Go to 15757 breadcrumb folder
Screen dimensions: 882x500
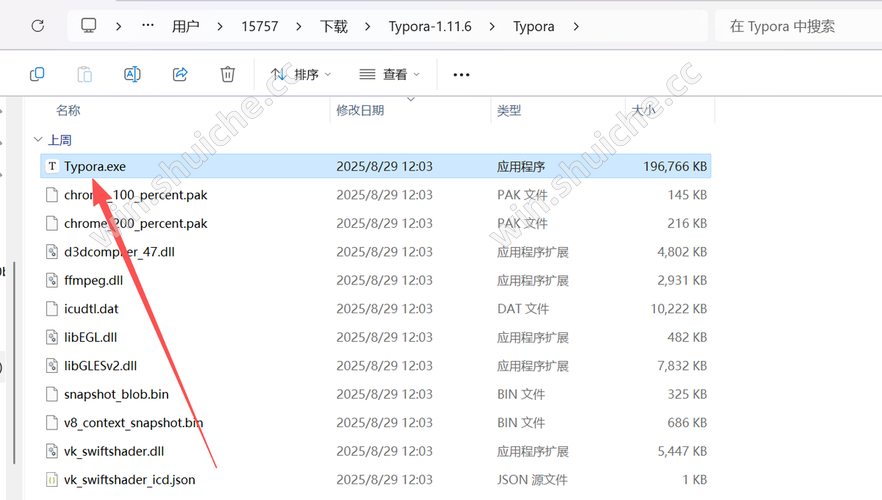click(x=260, y=26)
